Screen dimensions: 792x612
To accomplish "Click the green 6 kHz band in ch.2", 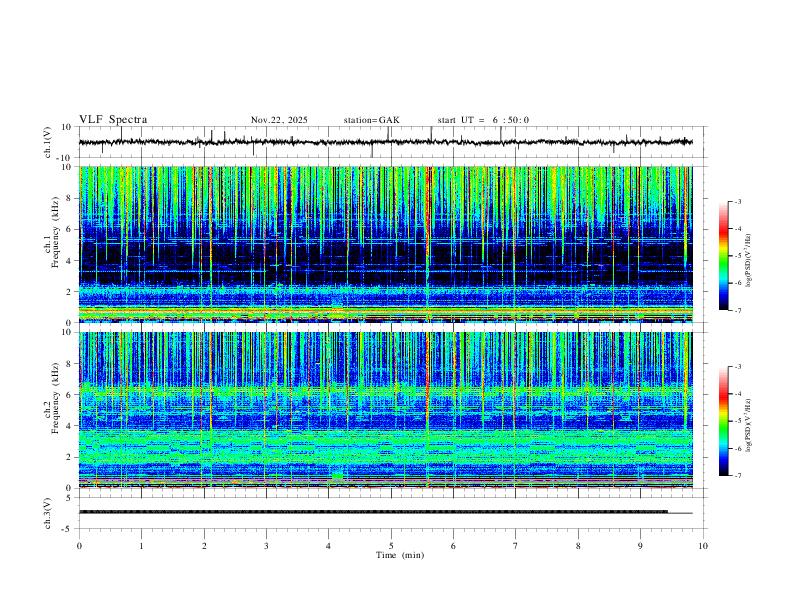I will [x=385, y=389].
